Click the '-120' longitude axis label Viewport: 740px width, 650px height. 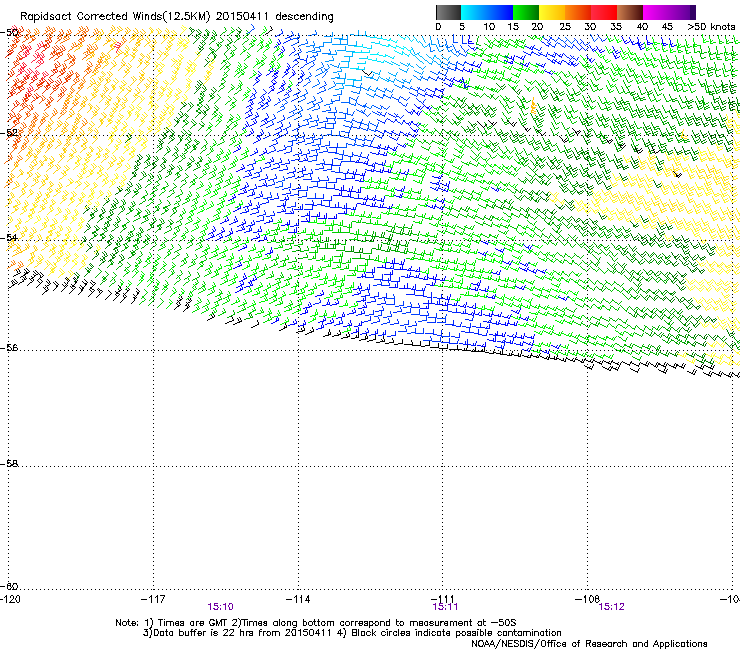point(10,599)
